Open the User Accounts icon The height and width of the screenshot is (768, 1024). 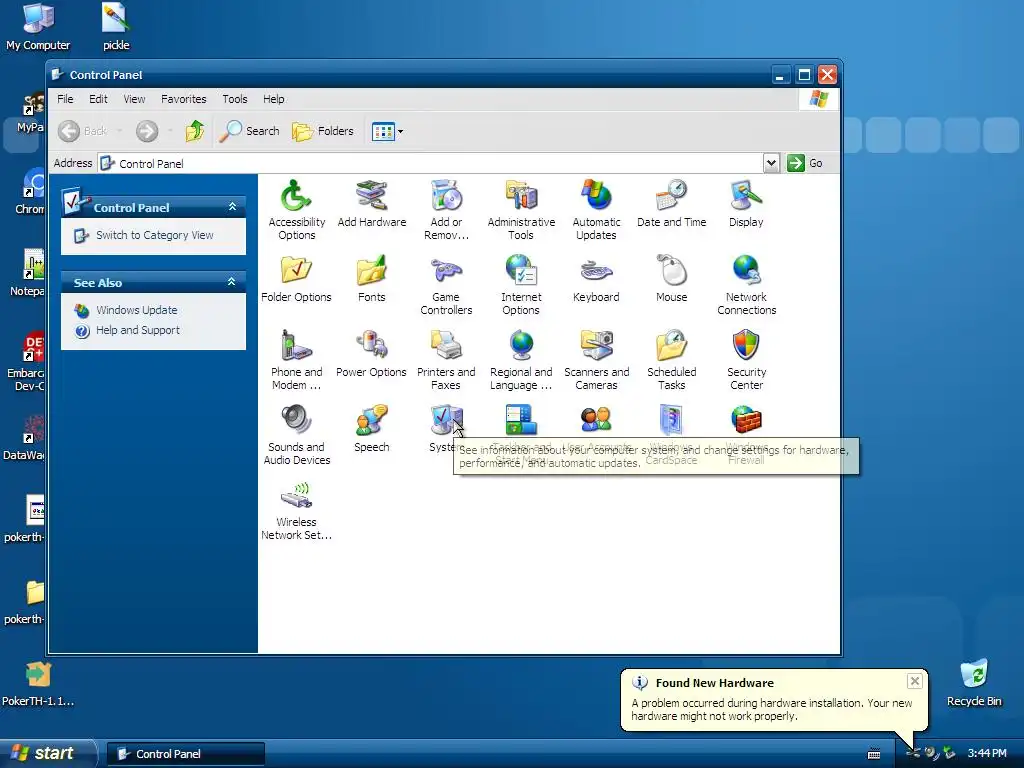[x=596, y=421]
